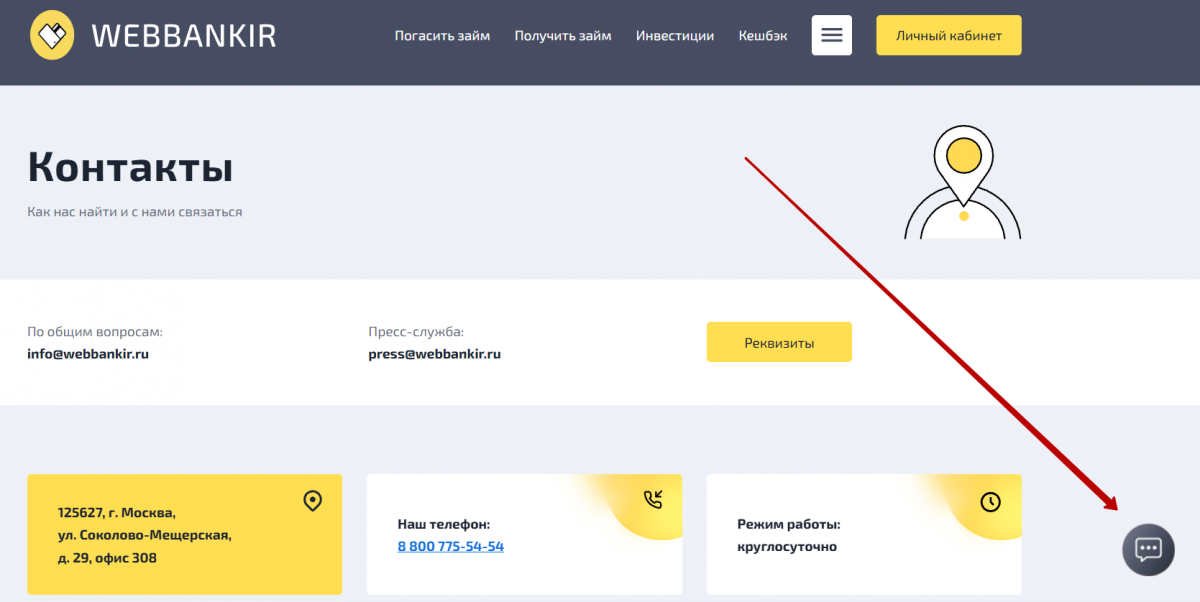Click the phone icon on telephone card

click(653, 500)
